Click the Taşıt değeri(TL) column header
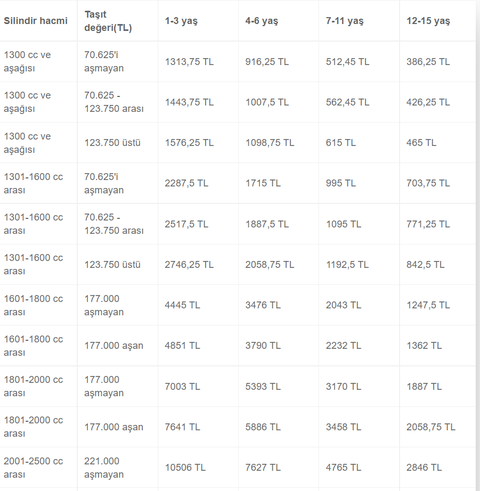The image size is (480, 491). pyautogui.click(x=108, y=21)
